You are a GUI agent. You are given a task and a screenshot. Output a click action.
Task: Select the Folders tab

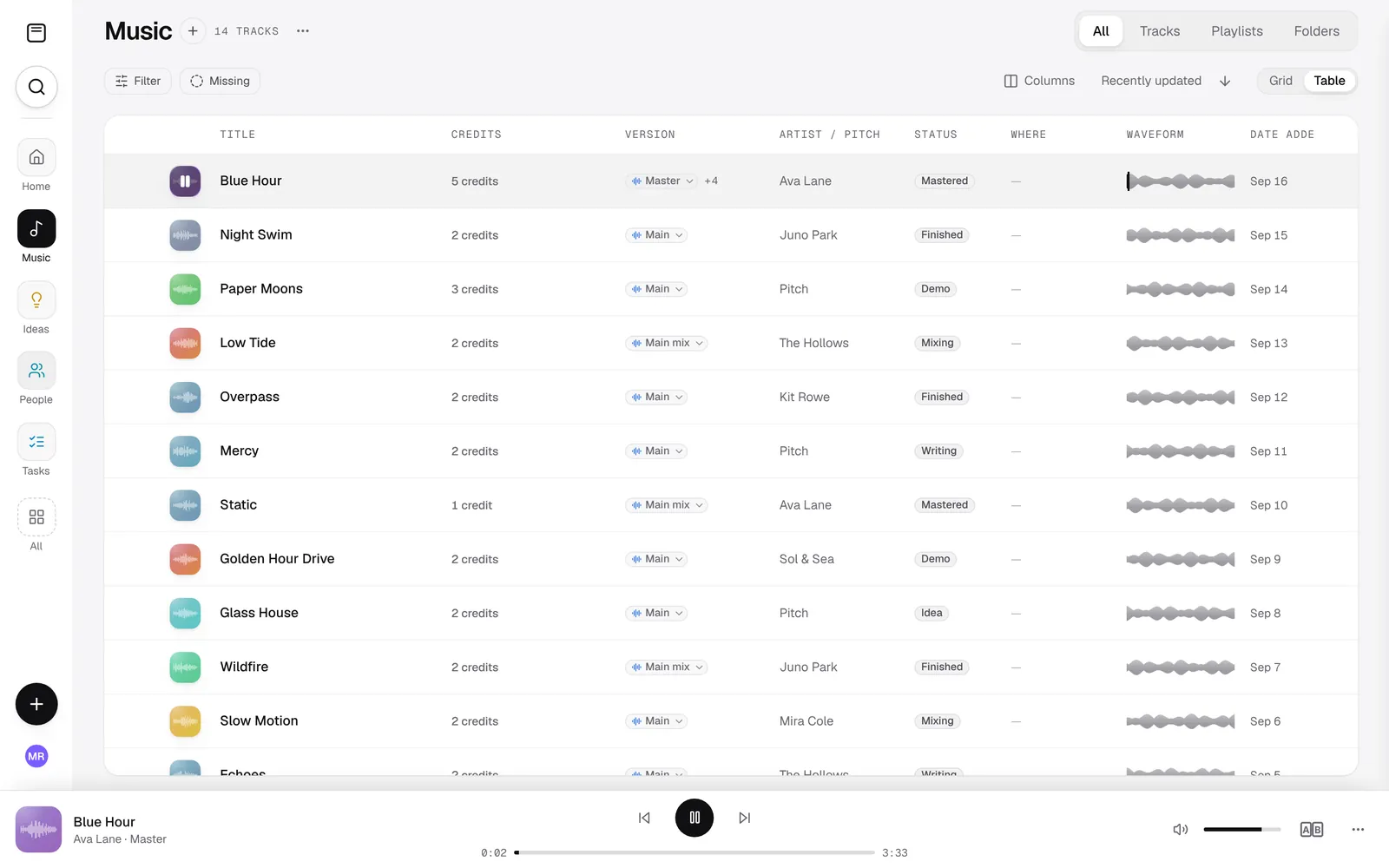[1317, 31]
